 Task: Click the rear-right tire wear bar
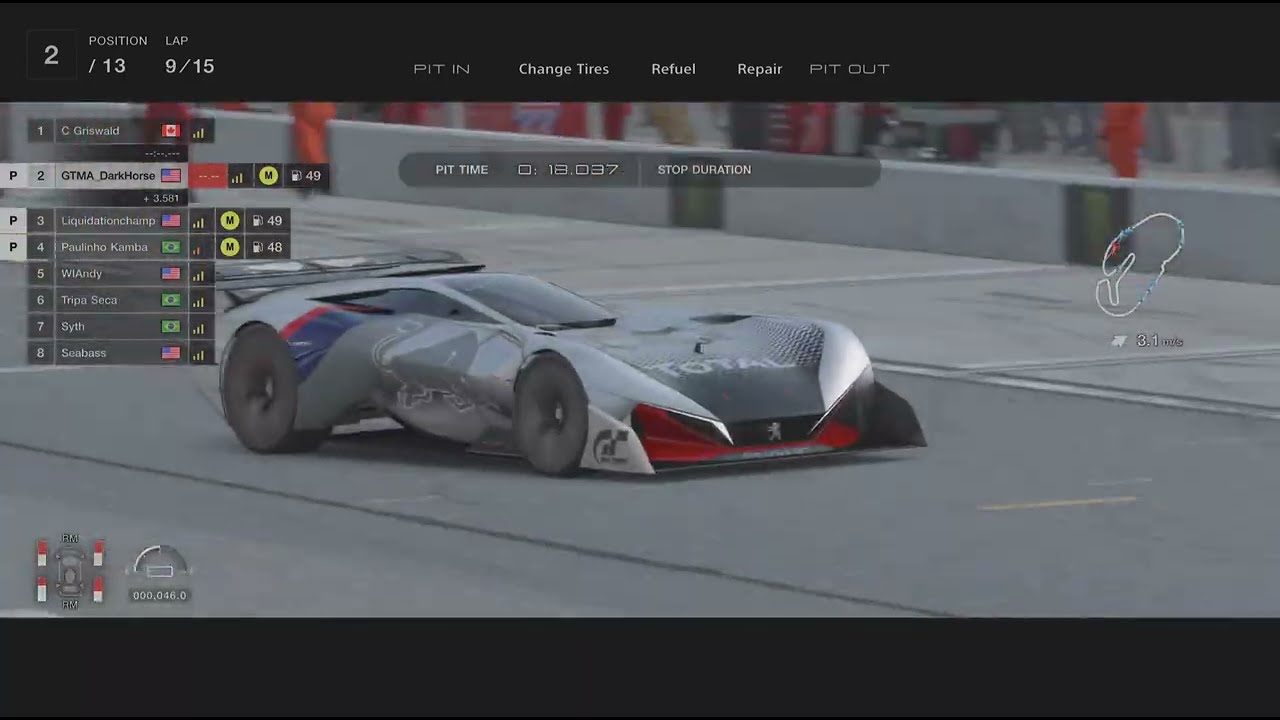coord(98,589)
